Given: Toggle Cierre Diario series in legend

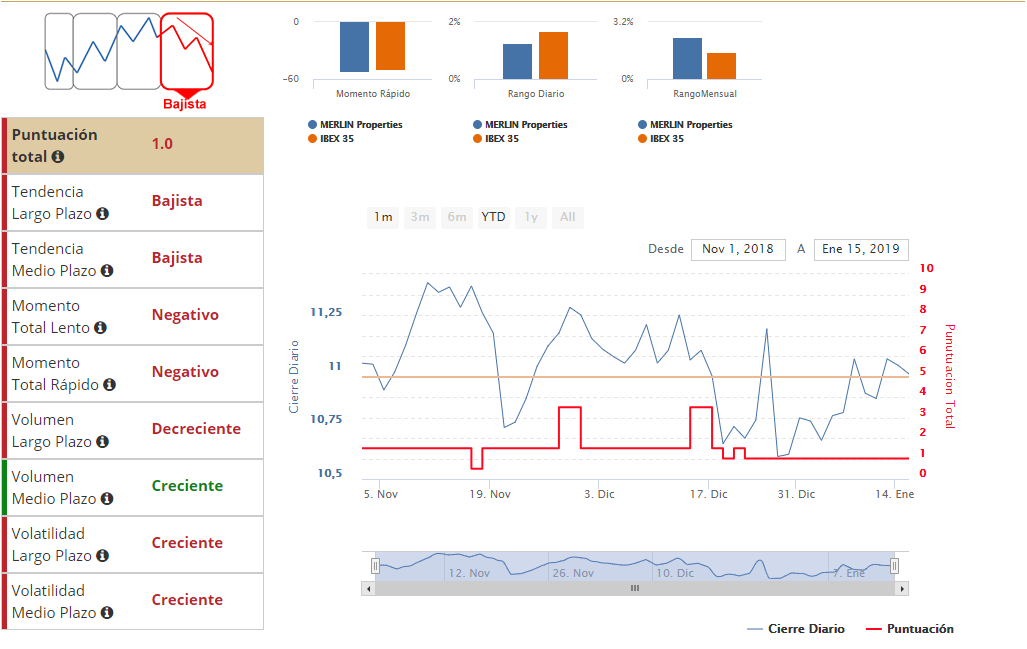Looking at the screenshot, I should click(796, 629).
